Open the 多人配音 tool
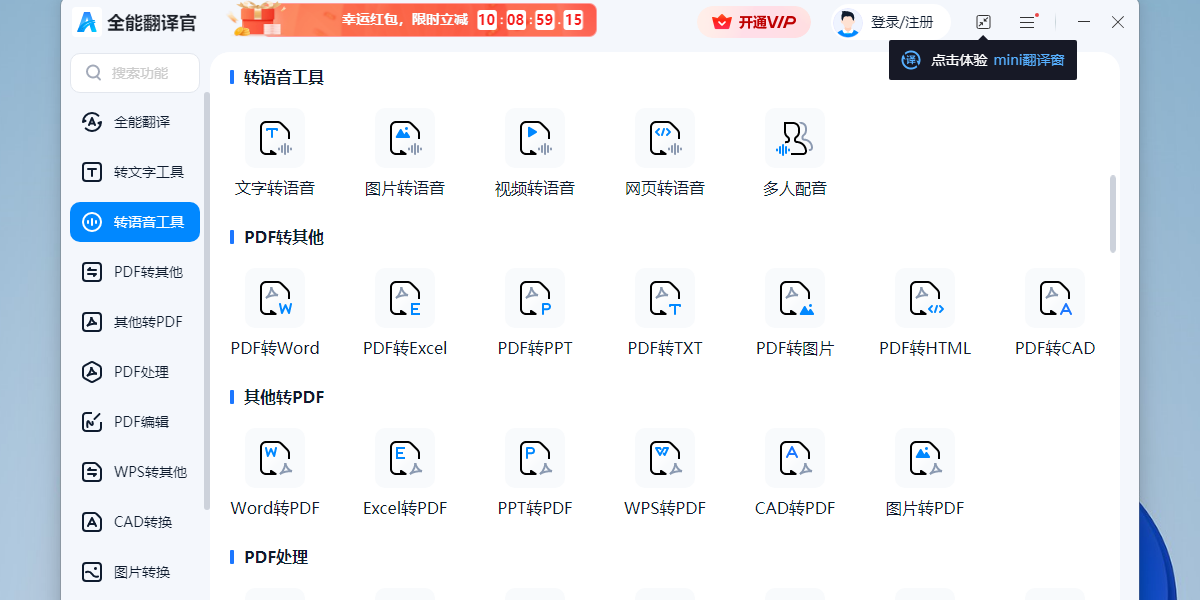The image size is (1200, 600). click(795, 153)
